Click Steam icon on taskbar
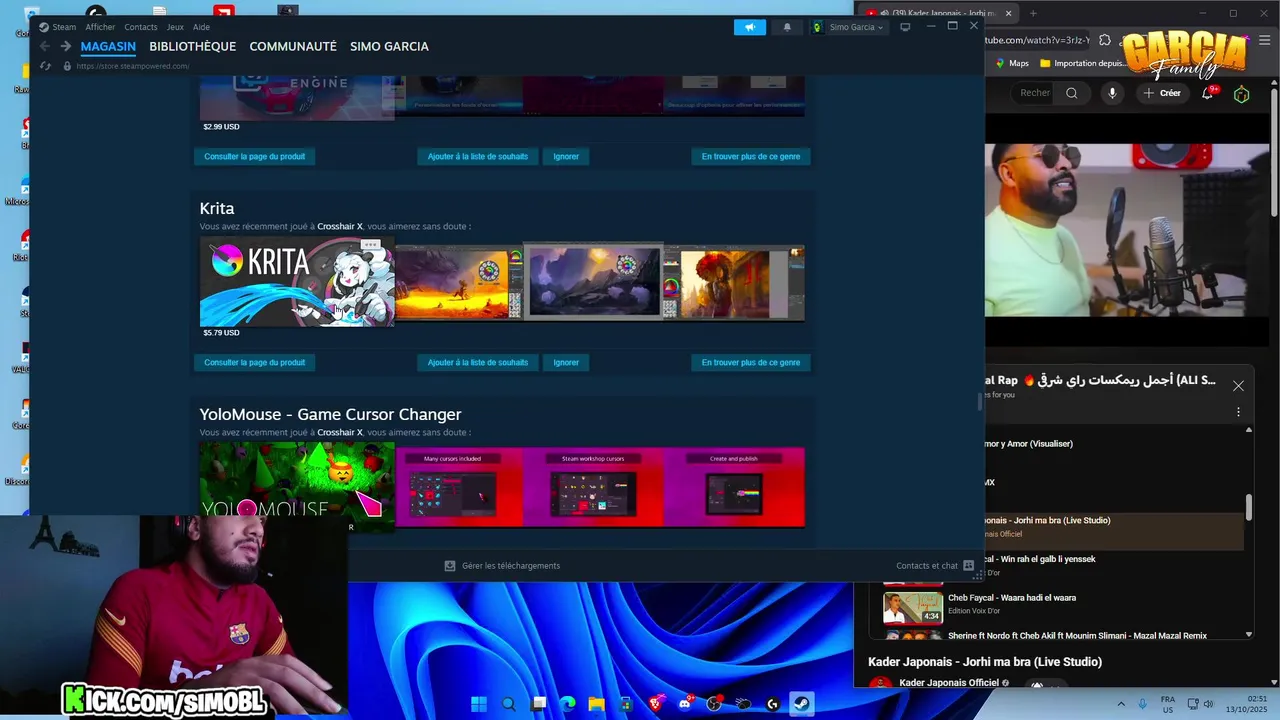Viewport: 1280px width, 720px height. tap(802, 704)
